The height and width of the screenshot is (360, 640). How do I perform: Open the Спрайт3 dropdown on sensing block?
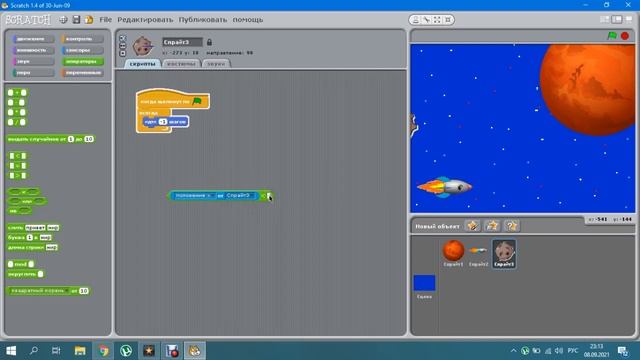point(241,196)
